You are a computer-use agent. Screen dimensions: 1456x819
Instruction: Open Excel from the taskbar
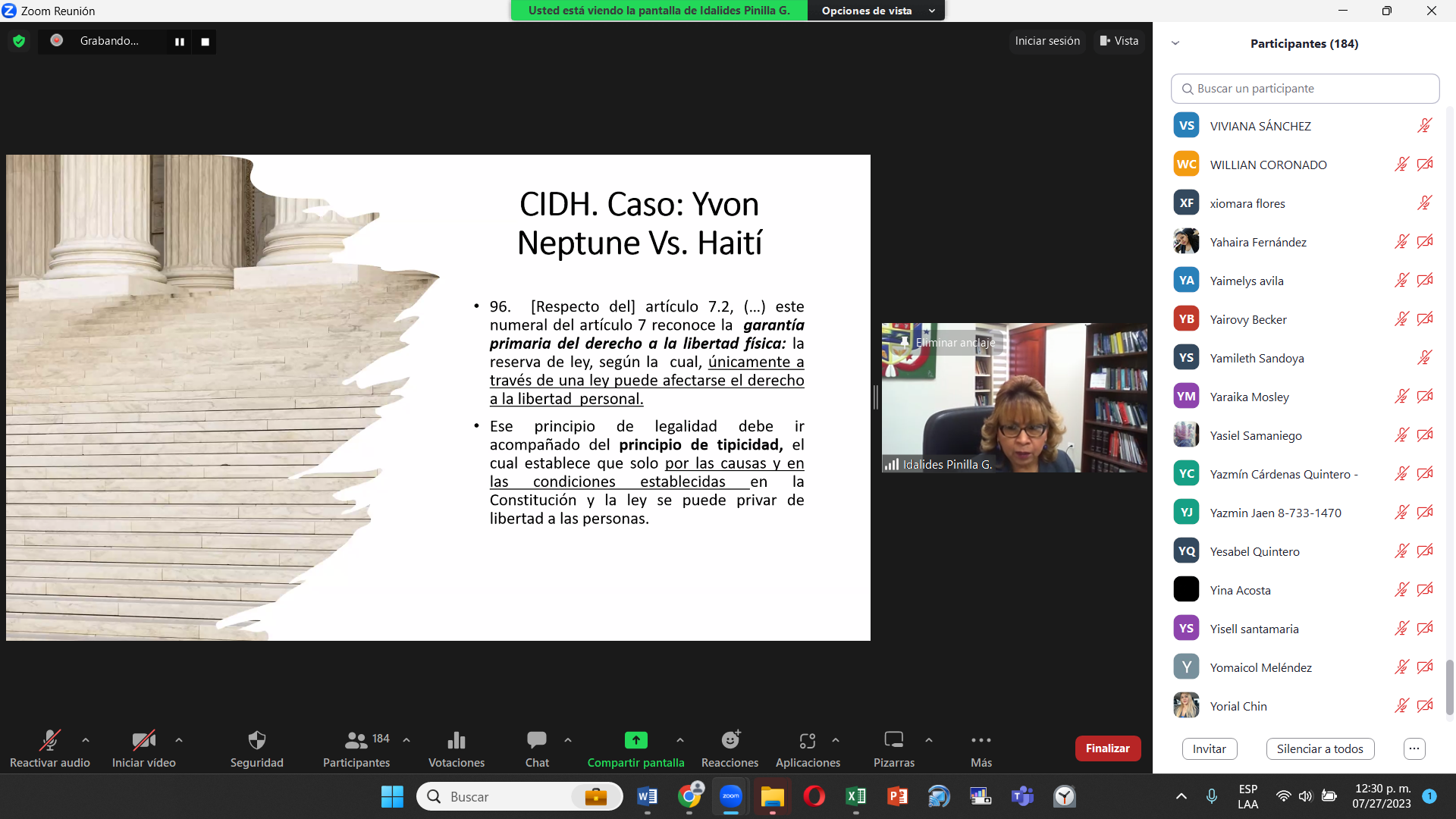[856, 796]
